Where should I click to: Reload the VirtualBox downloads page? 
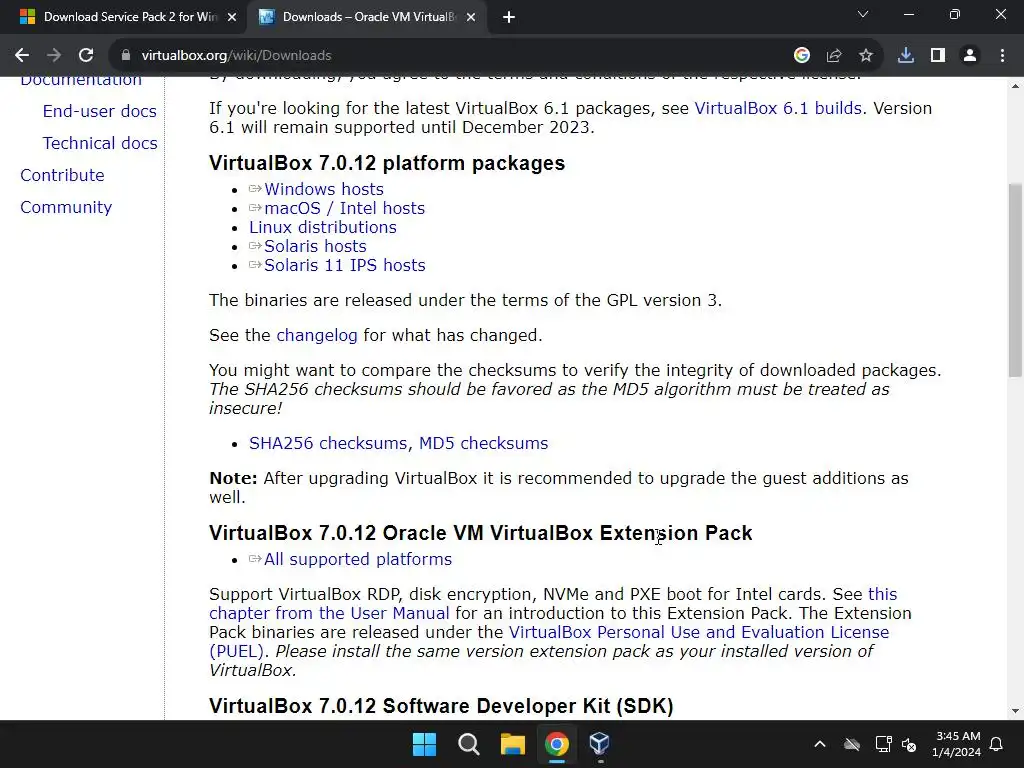[x=86, y=56]
